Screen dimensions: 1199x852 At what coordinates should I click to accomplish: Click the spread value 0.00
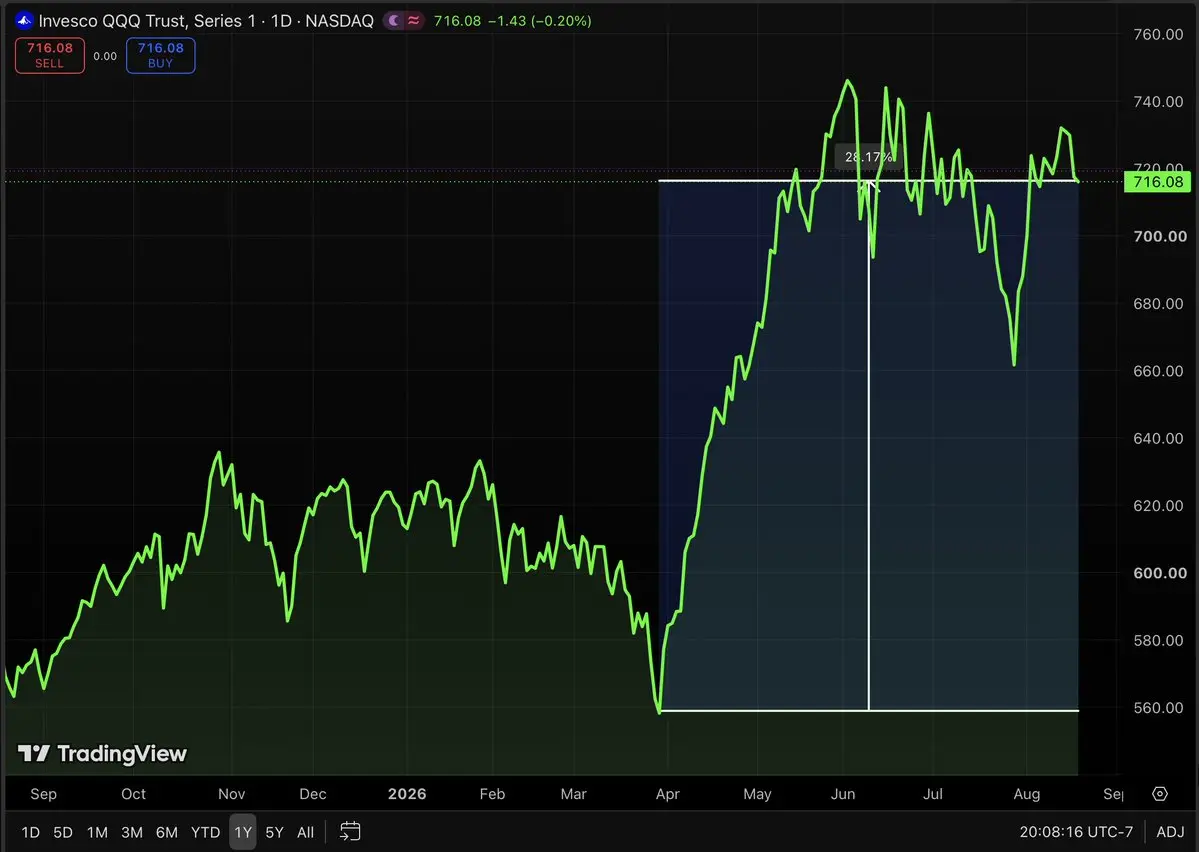pos(106,56)
